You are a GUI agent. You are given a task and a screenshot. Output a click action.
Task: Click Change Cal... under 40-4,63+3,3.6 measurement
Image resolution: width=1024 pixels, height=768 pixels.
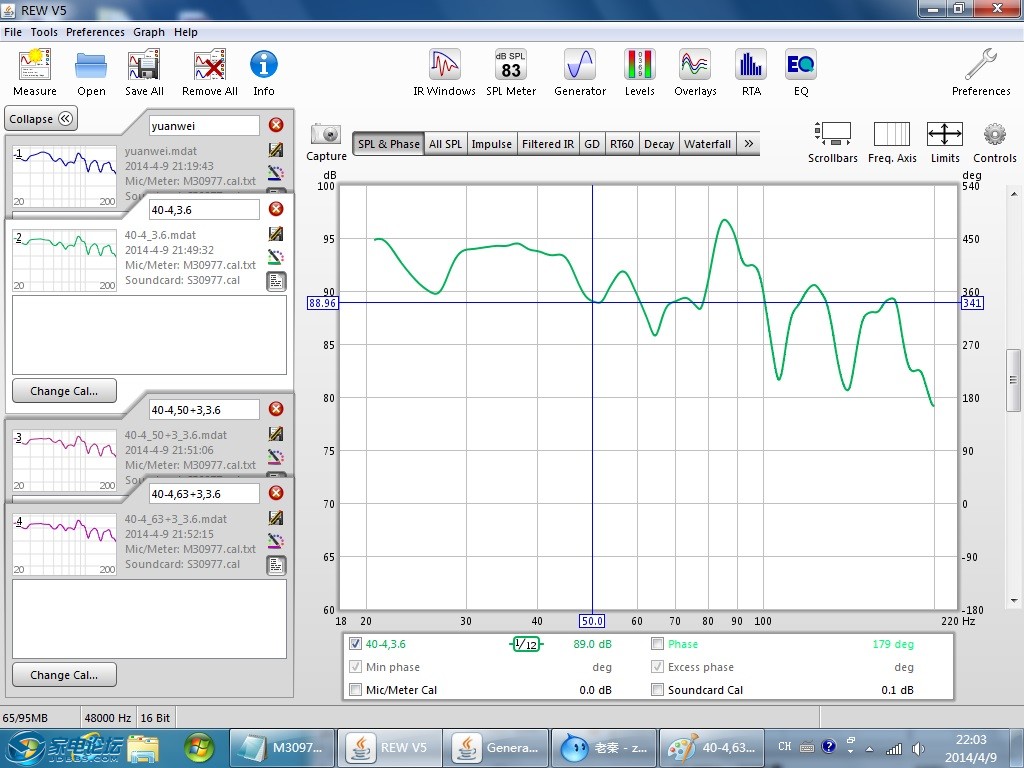(x=64, y=675)
